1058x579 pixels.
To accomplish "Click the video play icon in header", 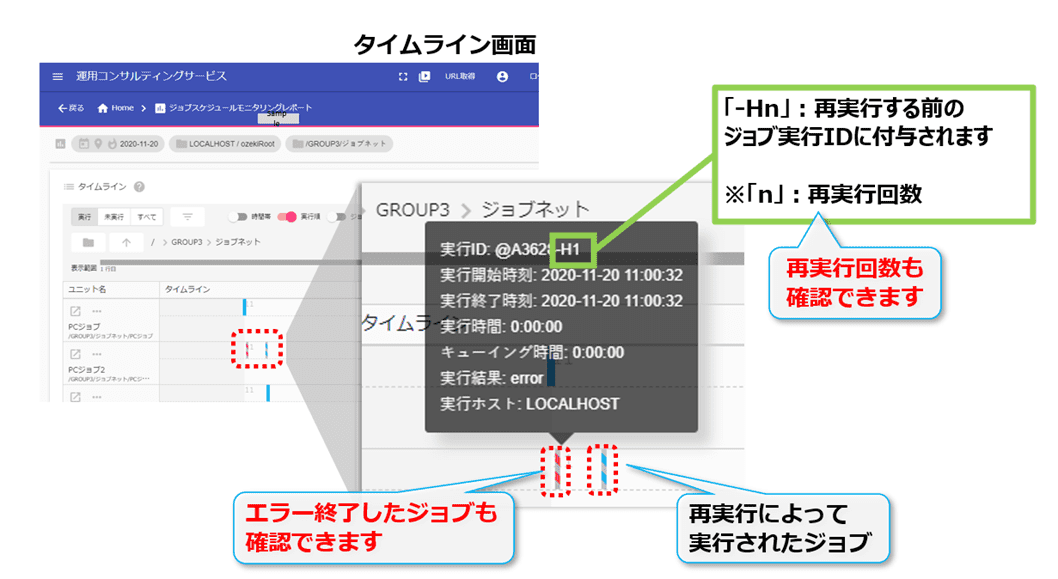I will (x=424, y=77).
